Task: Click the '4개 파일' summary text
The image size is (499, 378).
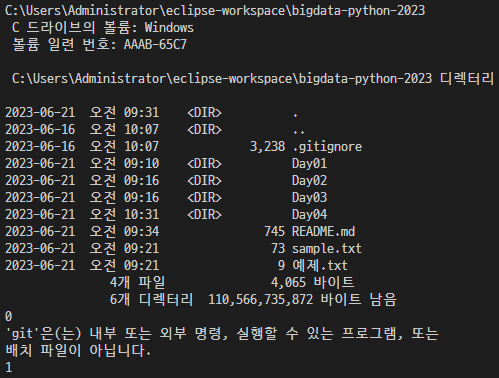Action: [x=137, y=283]
